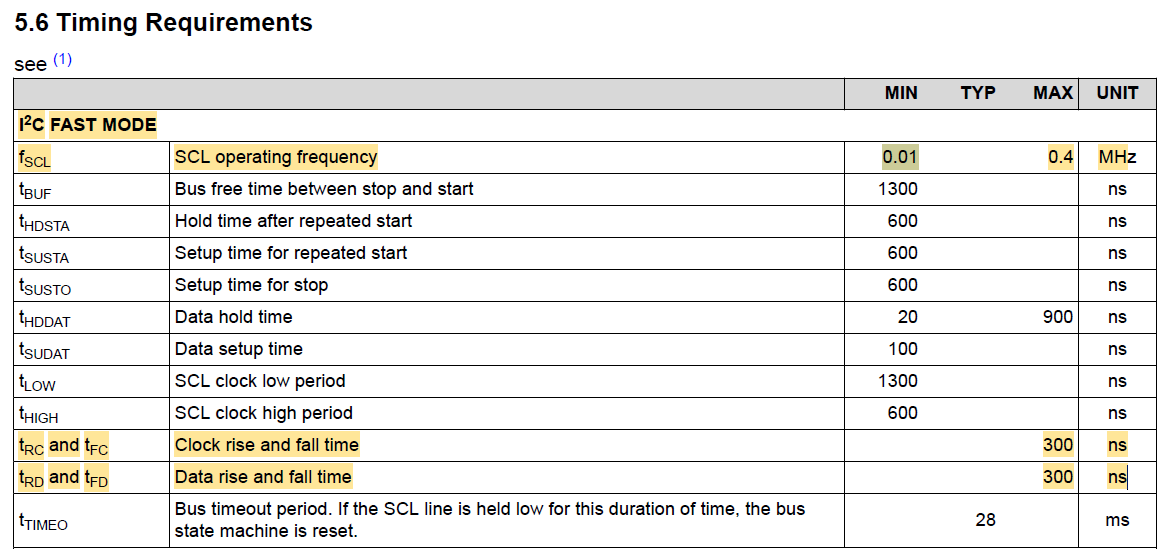
Task: Click the highlighted 0.4 maximum value
Action: 1060,157
